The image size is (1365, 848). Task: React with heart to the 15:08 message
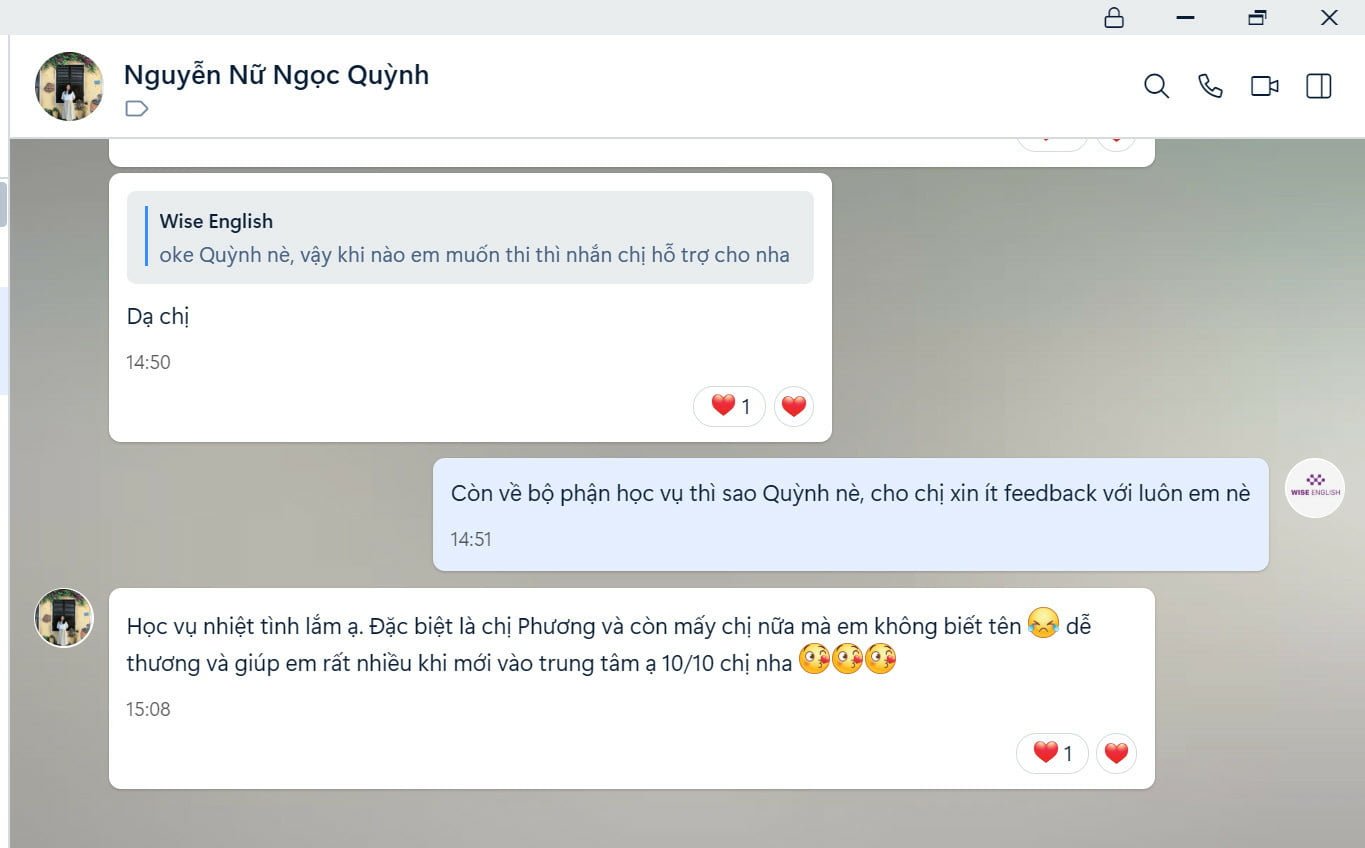tap(1116, 753)
